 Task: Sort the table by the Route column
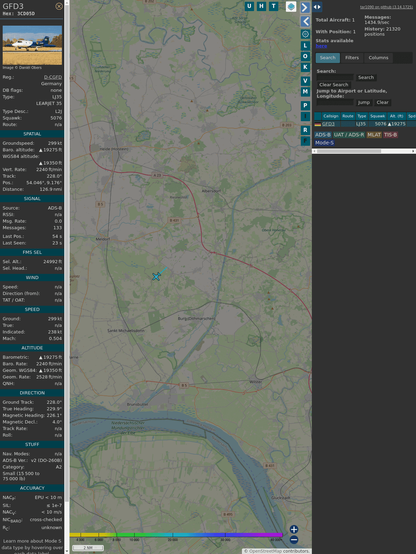pos(348,116)
